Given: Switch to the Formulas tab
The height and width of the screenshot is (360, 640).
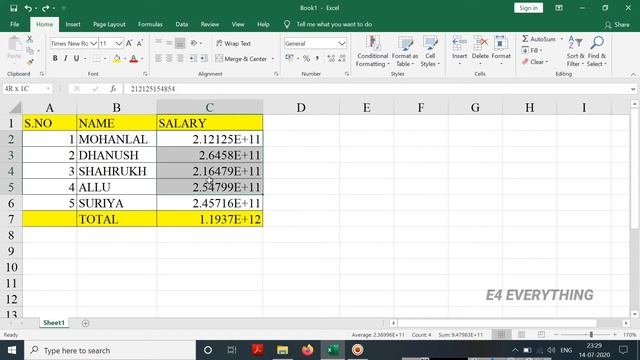Looking at the screenshot, I should point(150,24).
